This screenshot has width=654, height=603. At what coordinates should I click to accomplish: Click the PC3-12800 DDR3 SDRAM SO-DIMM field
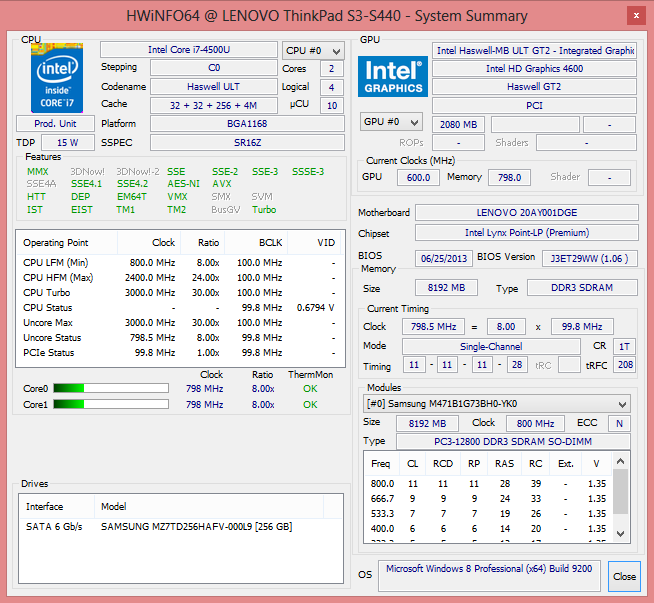513,442
